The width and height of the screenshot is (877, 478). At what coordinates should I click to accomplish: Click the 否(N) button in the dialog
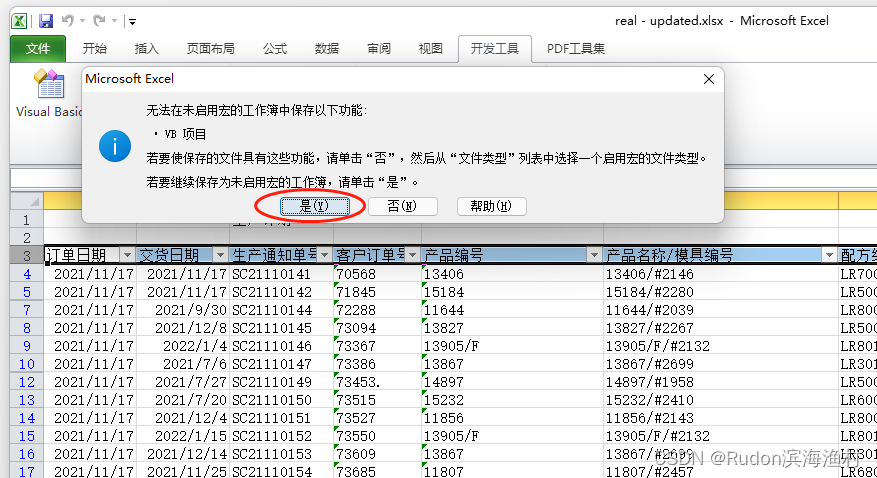click(x=402, y=206)
